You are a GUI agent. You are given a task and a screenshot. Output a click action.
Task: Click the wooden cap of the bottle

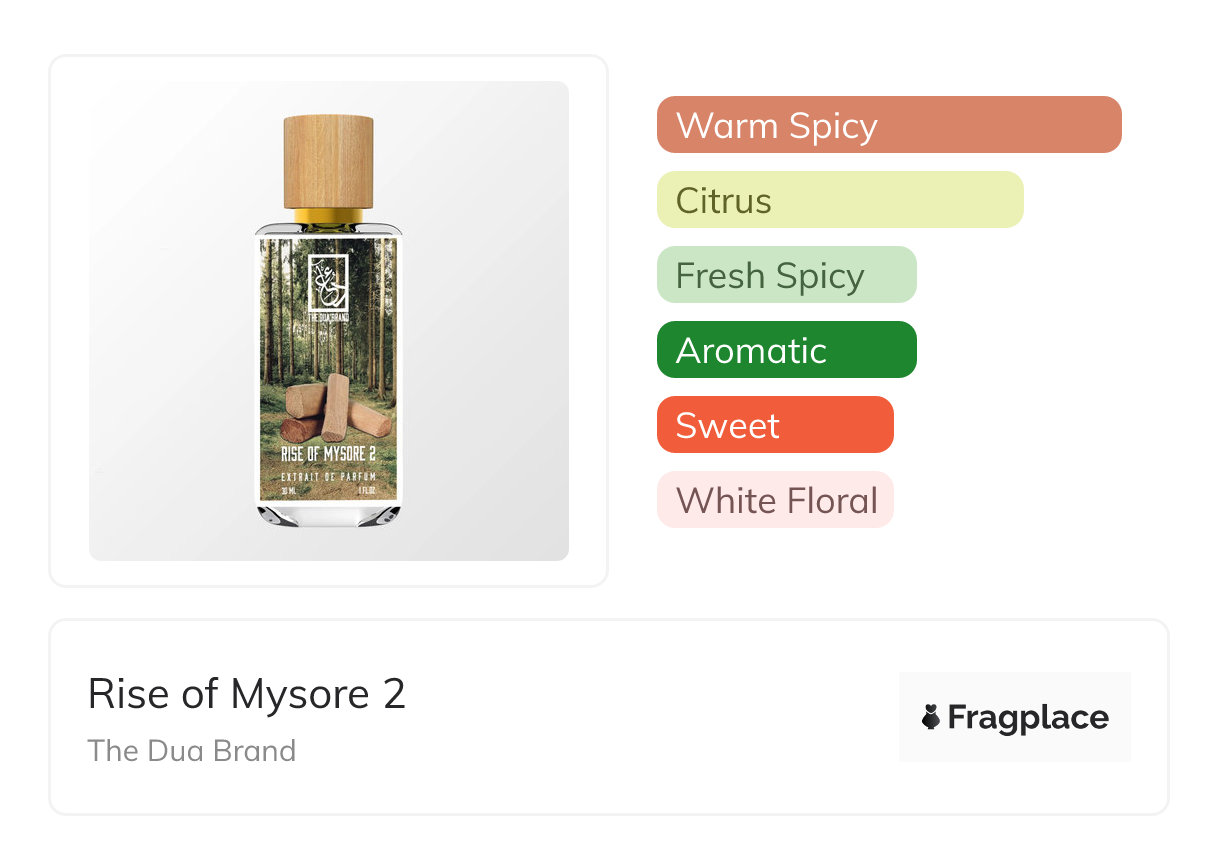pos(328,160)
